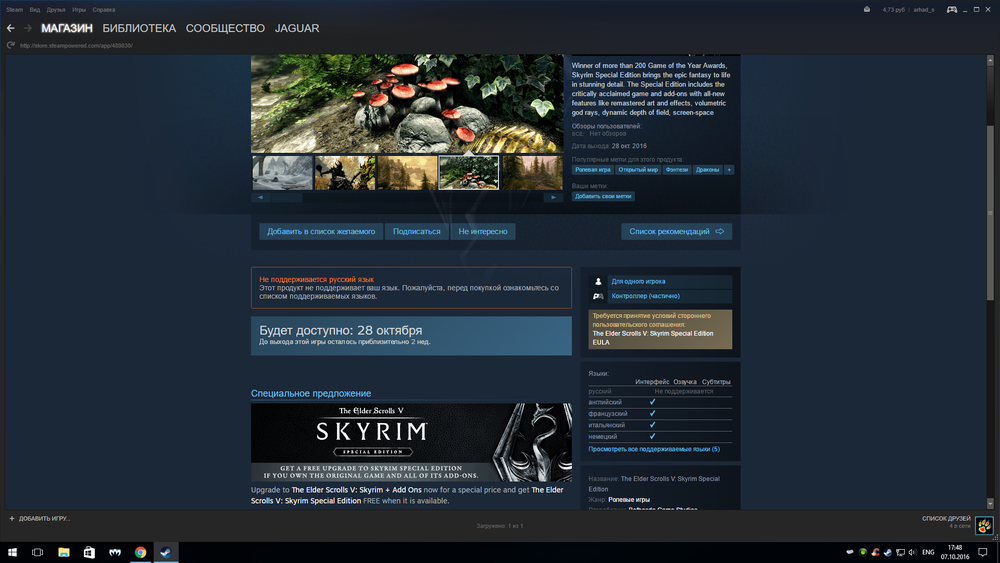
Task: Open the Игры menu
Action: coord(79,10)
